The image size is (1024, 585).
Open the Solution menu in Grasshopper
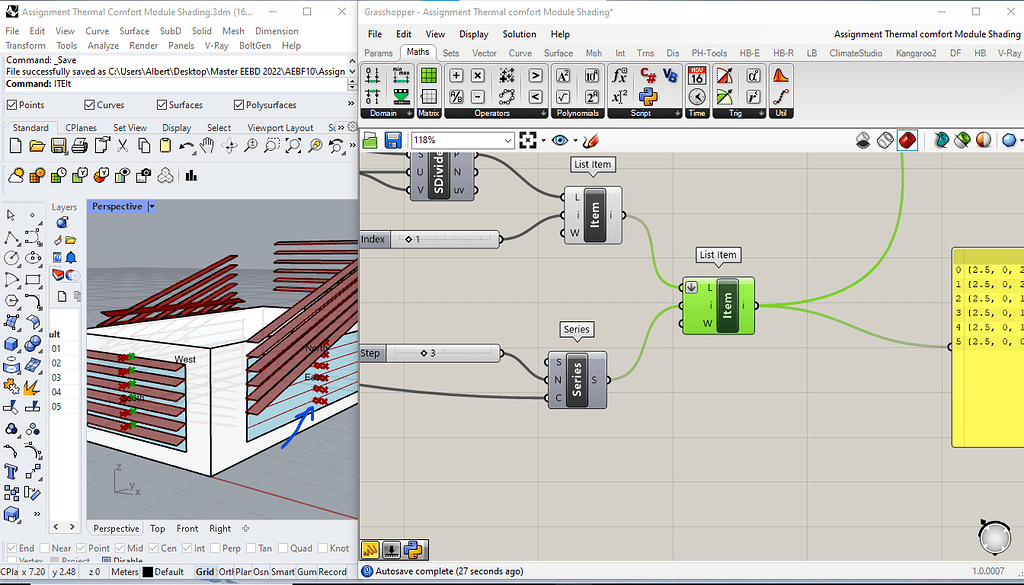click(x=519, y=33)
